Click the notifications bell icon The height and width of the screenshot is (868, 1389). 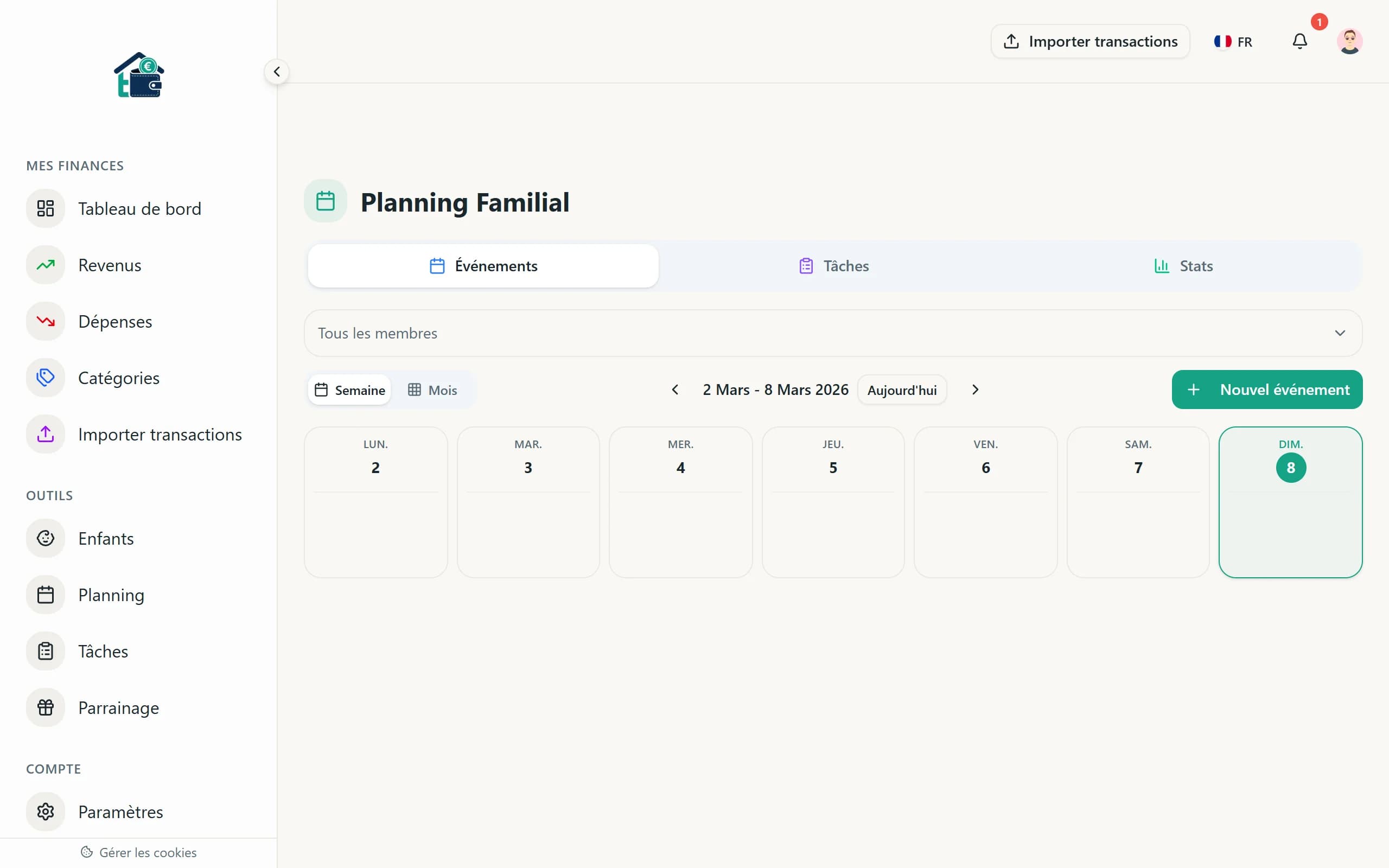pyautogui.click(x=1299, y=41)
